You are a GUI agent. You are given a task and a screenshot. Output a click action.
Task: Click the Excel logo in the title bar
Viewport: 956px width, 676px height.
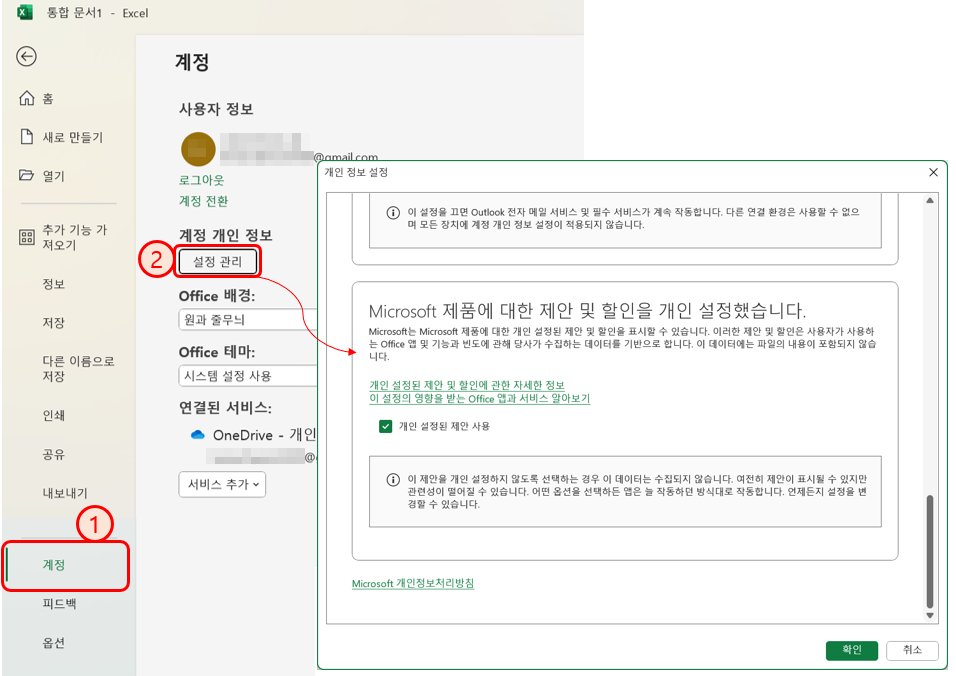(24, 12)
